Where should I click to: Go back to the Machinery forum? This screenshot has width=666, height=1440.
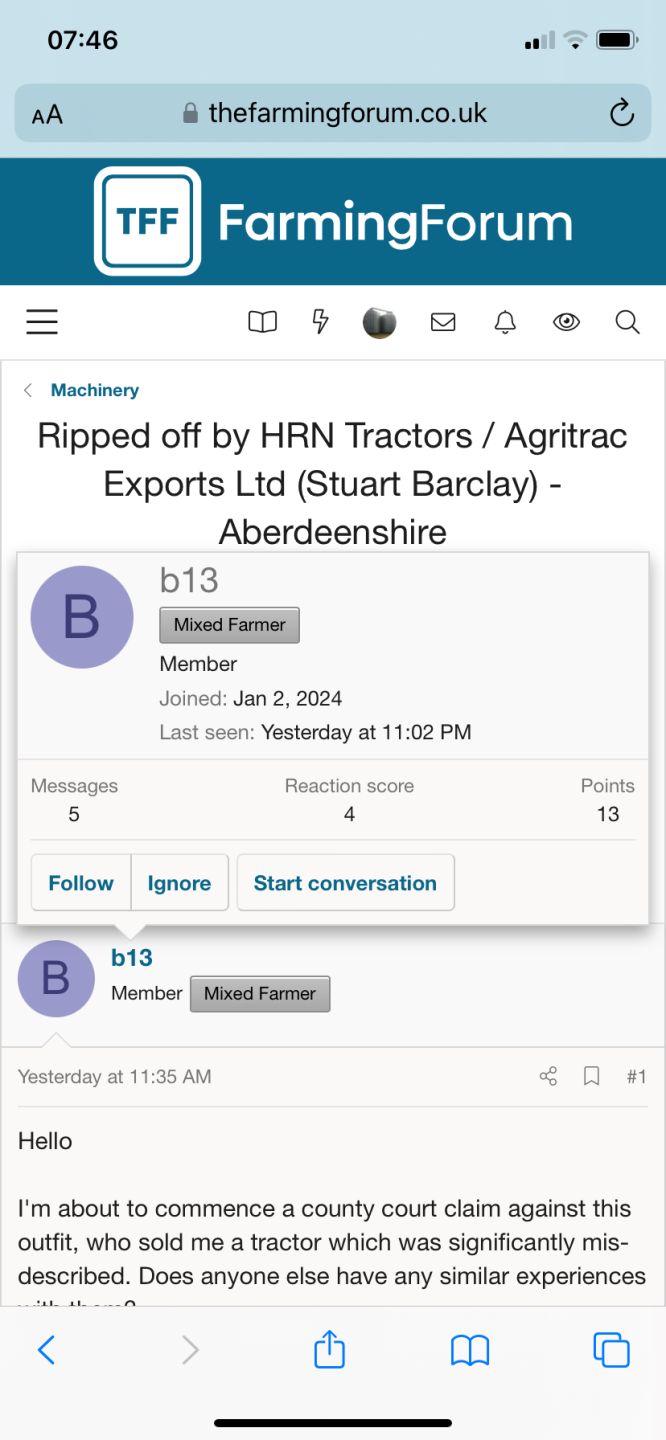click(95, 391)
